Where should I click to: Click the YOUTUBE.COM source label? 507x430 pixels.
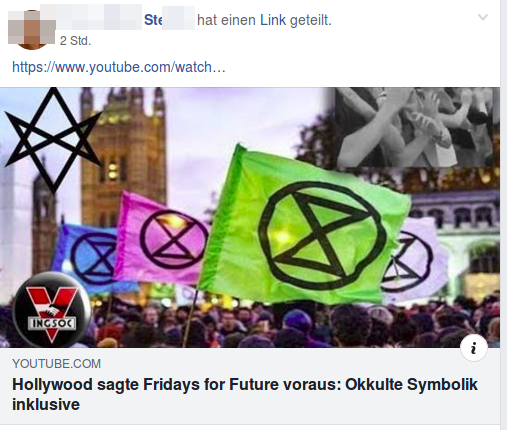(x=56, y=364)
